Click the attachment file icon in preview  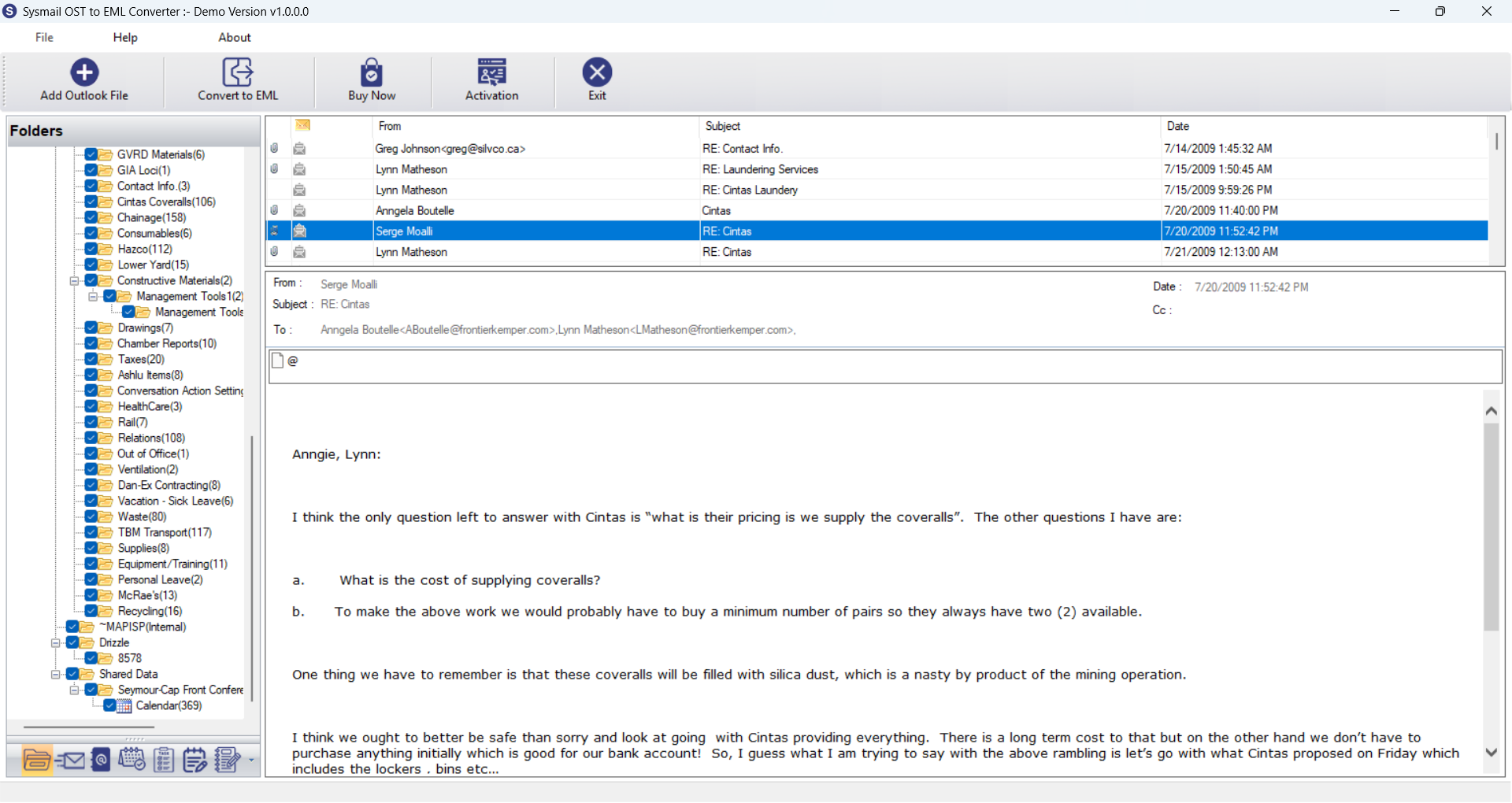277,361
